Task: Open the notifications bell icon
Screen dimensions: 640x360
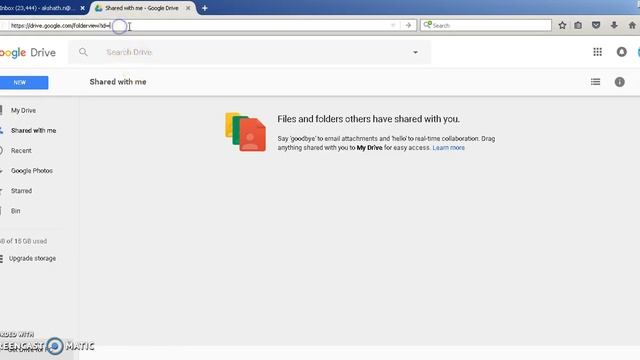Action: pyautogui.click(x=621, y=52)
